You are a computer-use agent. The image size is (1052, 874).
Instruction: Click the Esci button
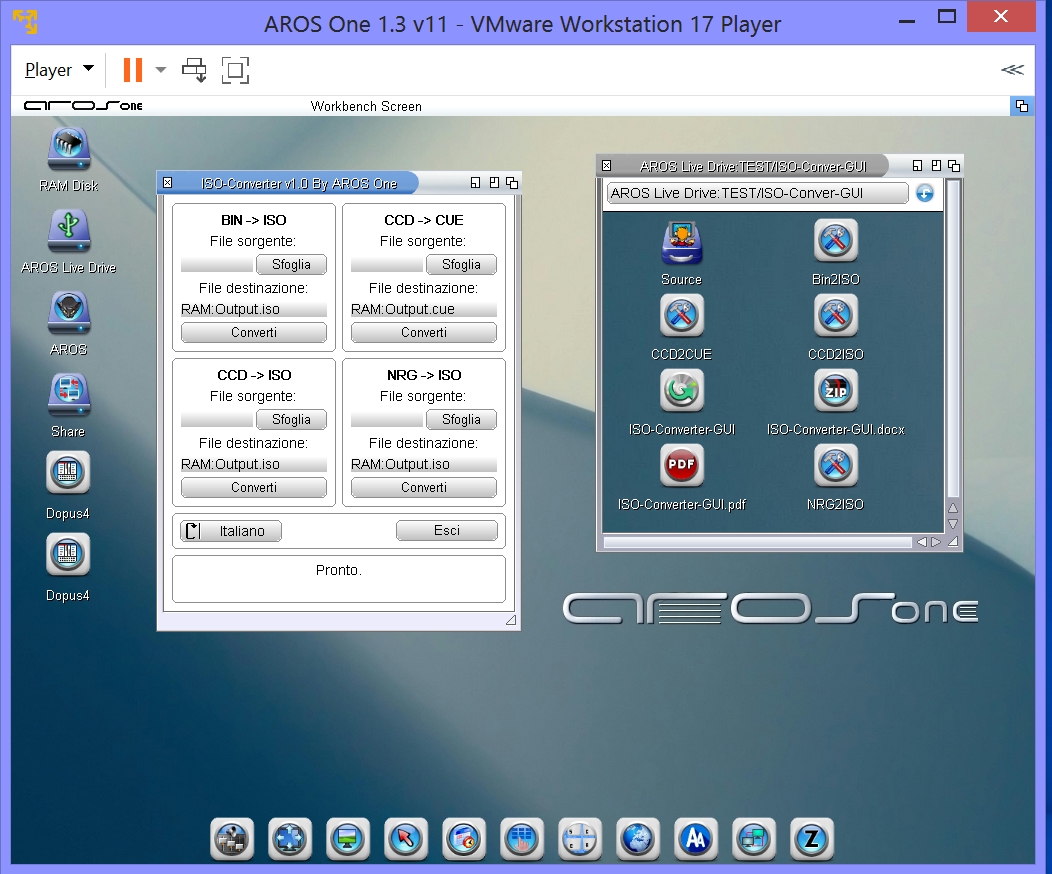447,531
